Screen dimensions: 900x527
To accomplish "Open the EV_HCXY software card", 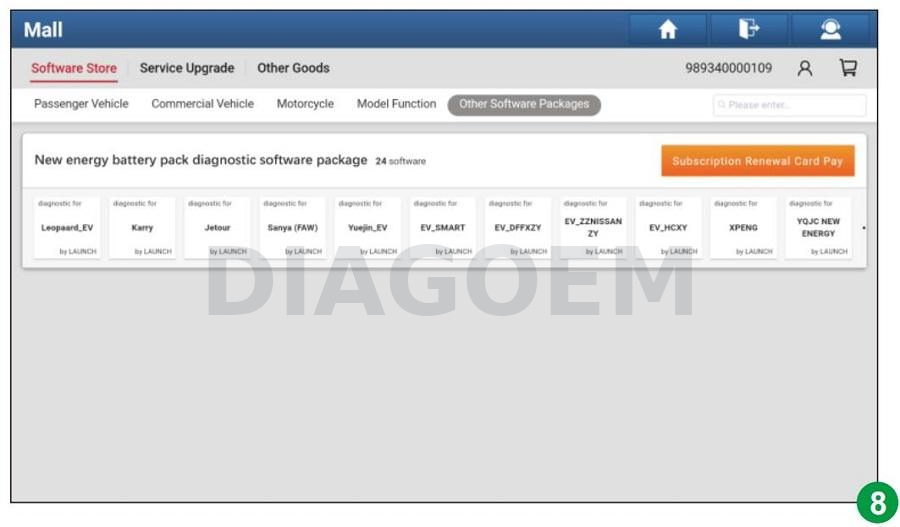I will (669, 228).
